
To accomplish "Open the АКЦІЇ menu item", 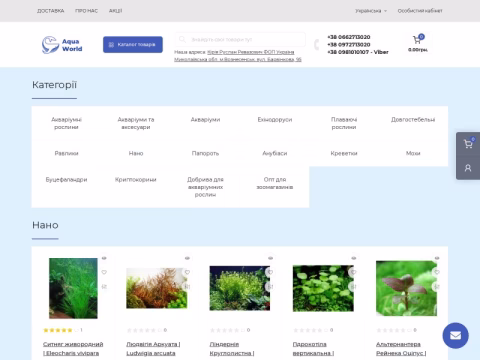I will tap(115, 11).
